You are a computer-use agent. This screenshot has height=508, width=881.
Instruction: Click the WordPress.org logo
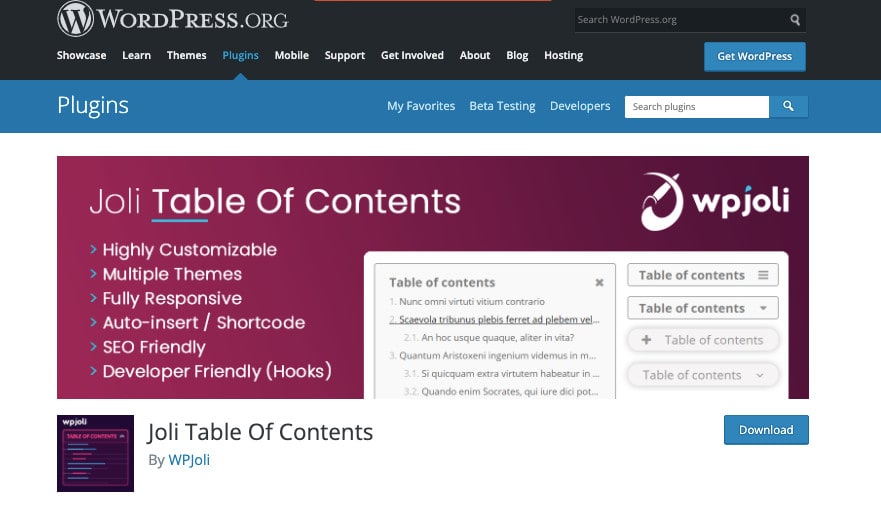point(172,19)
